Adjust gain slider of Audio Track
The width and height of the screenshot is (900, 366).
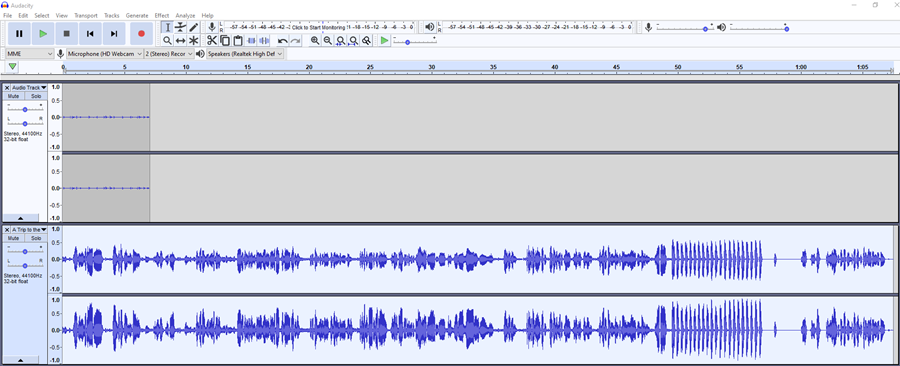(25, 109)
